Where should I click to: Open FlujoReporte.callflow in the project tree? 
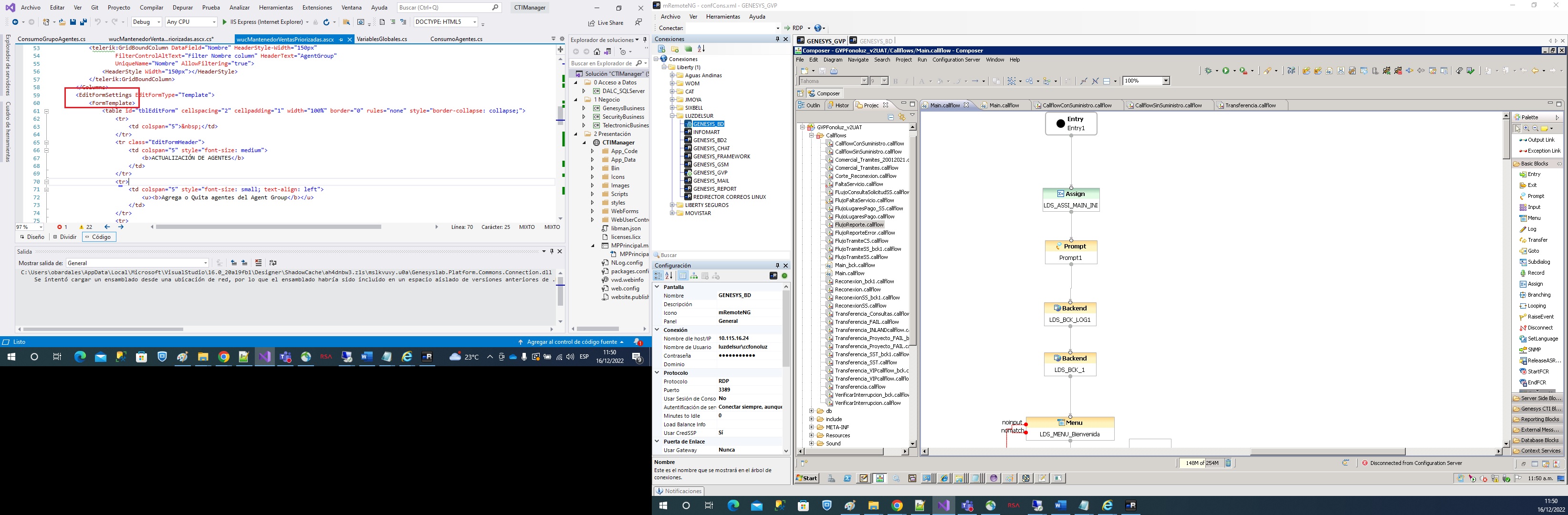(858, 225)
